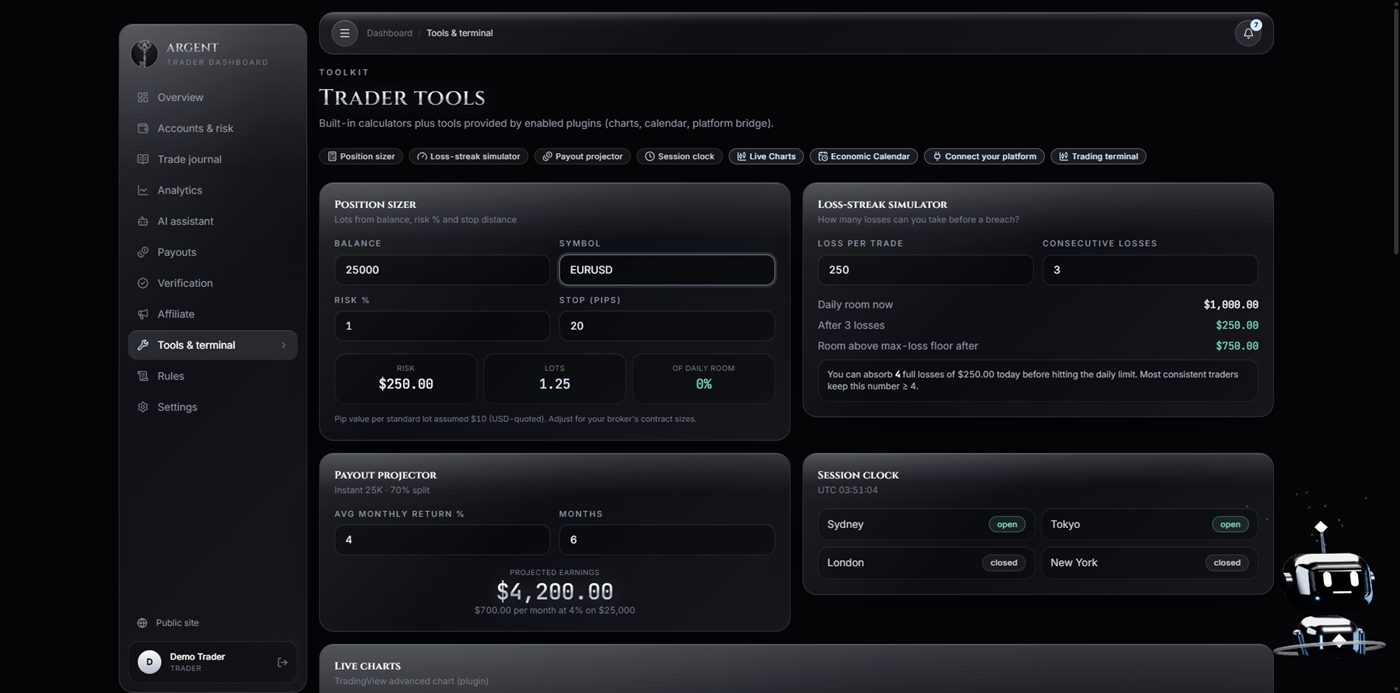Click the Sydney session row
Image resolution: width=1400 pixels, height=693 pixels.
tap(926, 524)
